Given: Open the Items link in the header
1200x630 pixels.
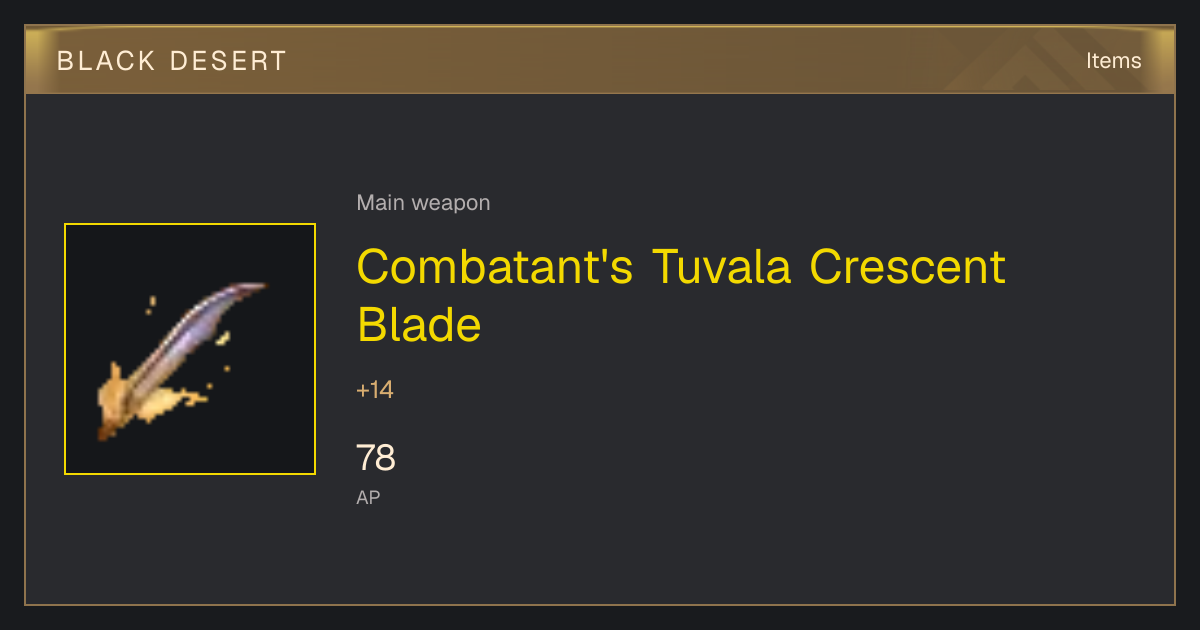Looking at the screenshot, I should click(x=1113, y=60).
